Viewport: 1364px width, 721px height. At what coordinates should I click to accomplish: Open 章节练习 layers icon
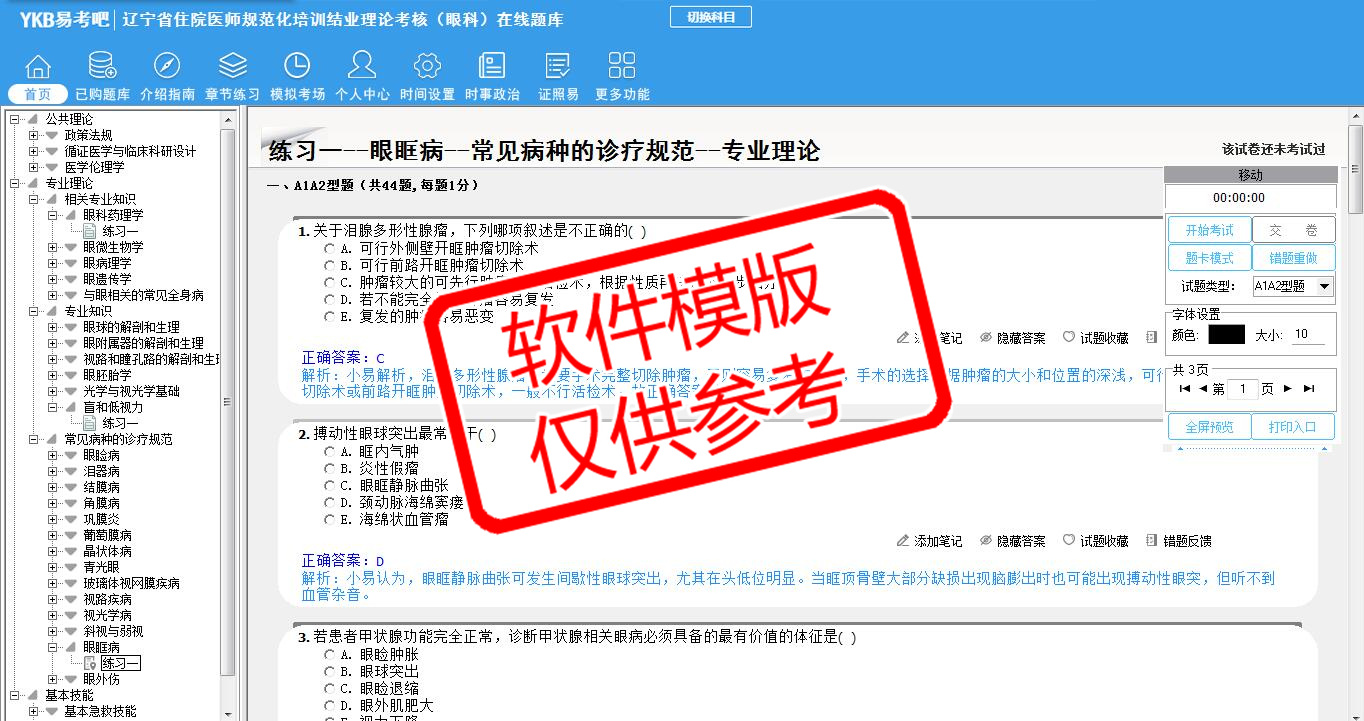[232, 66]
